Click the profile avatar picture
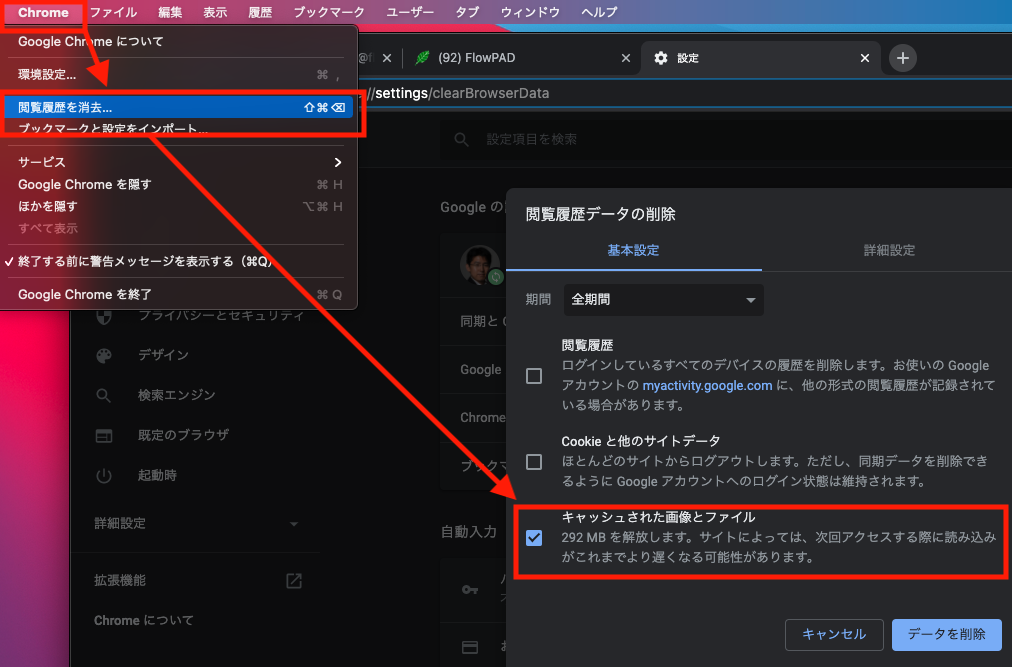Image resolution: width=1012 pixels, height=667 pixels. tap(479, 264)
